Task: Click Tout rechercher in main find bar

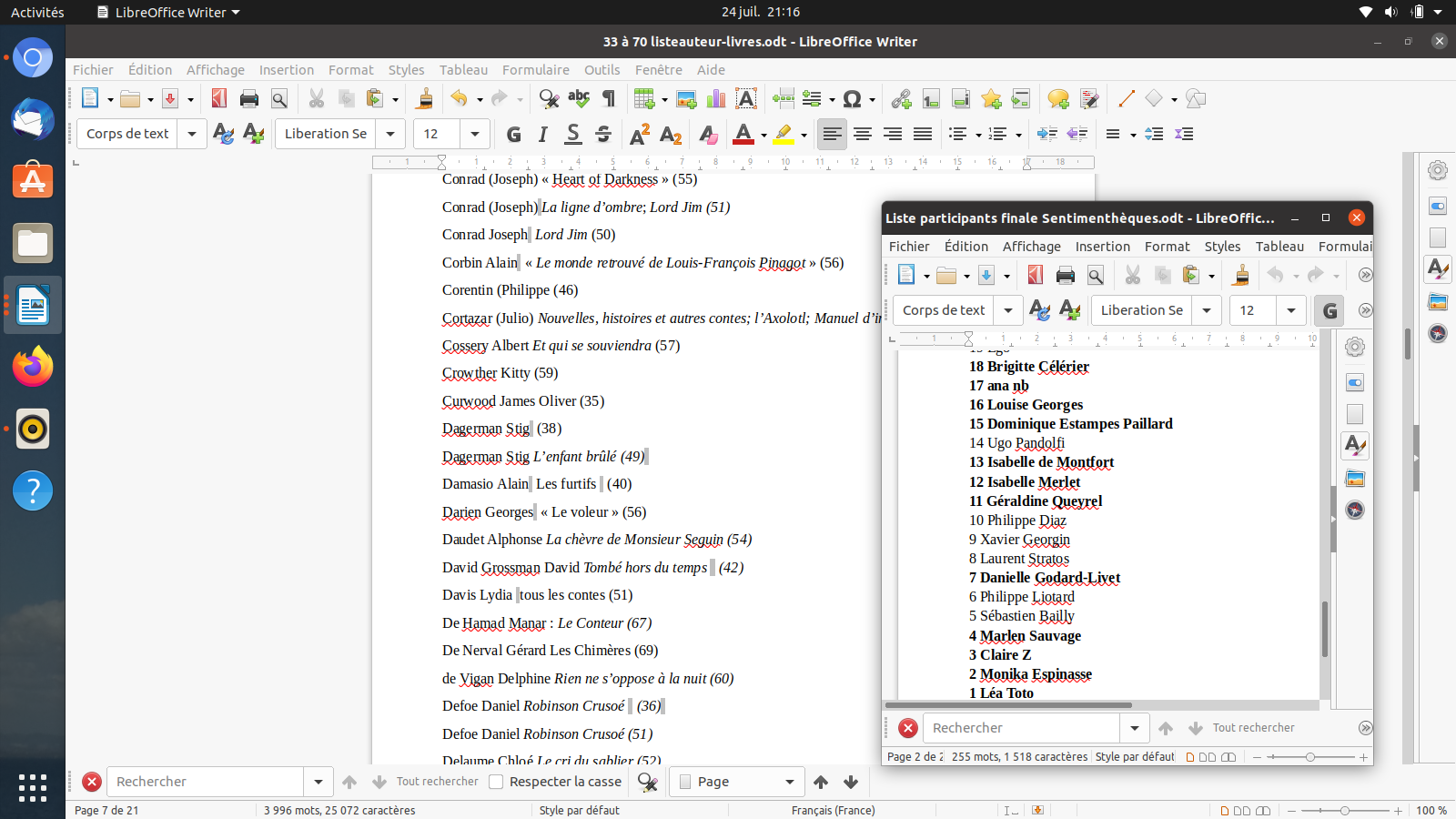Action: [x=437, y=782]
